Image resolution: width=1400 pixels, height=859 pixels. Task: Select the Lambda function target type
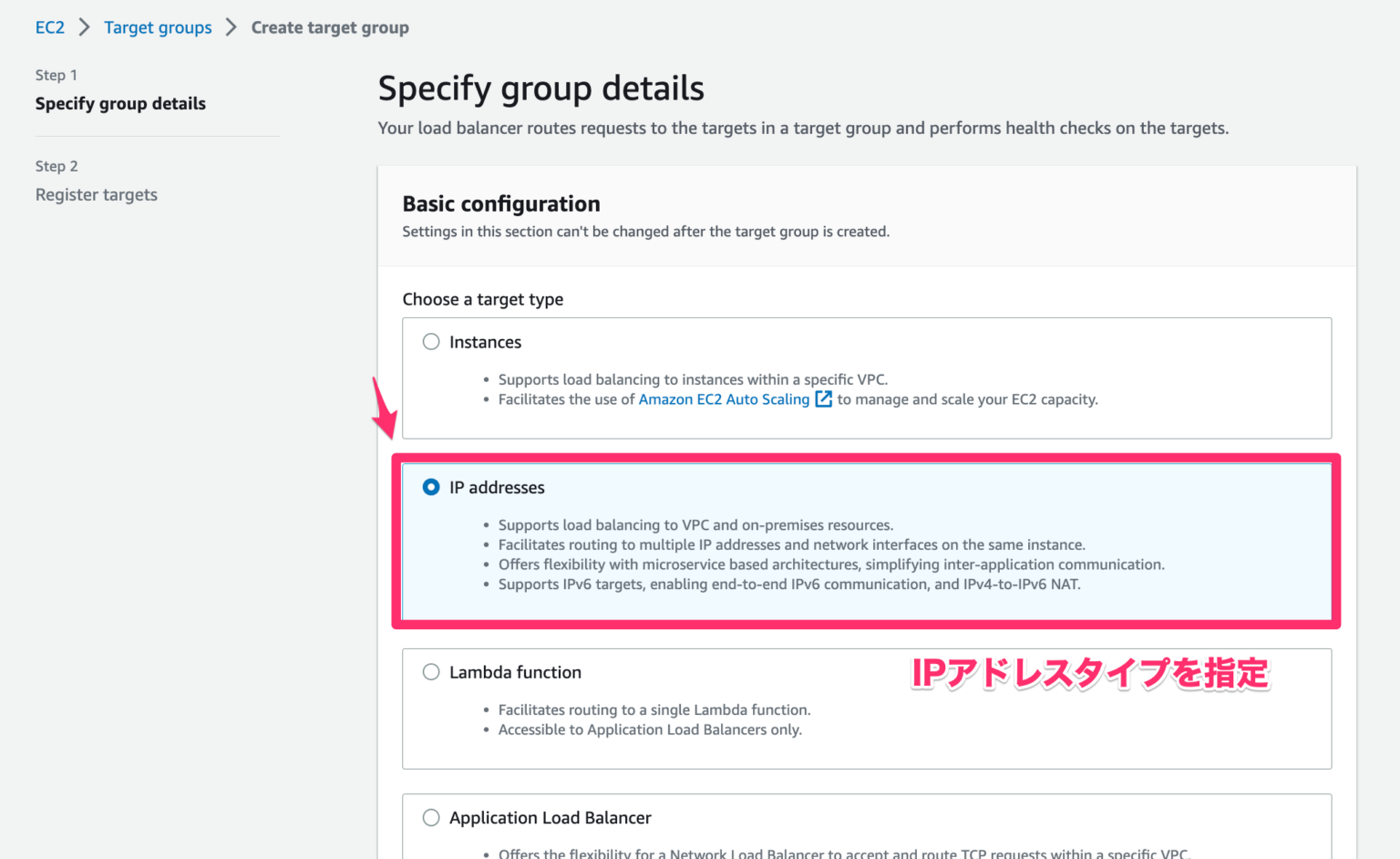[515, 671]
